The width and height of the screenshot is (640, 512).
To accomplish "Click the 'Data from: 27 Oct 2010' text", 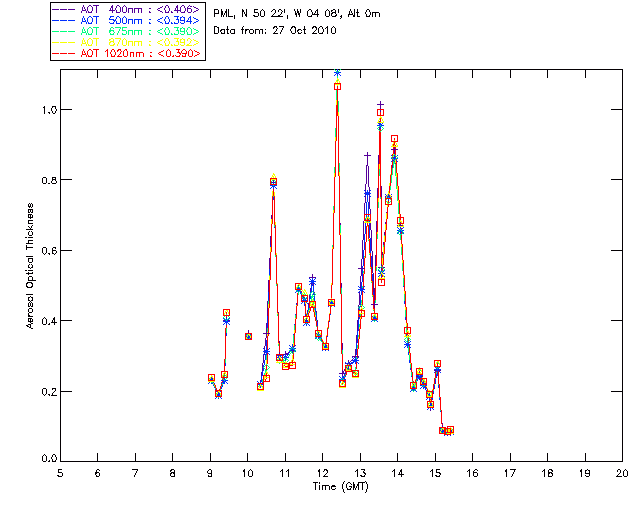I will pyautogui.click(x=275, y=31).
